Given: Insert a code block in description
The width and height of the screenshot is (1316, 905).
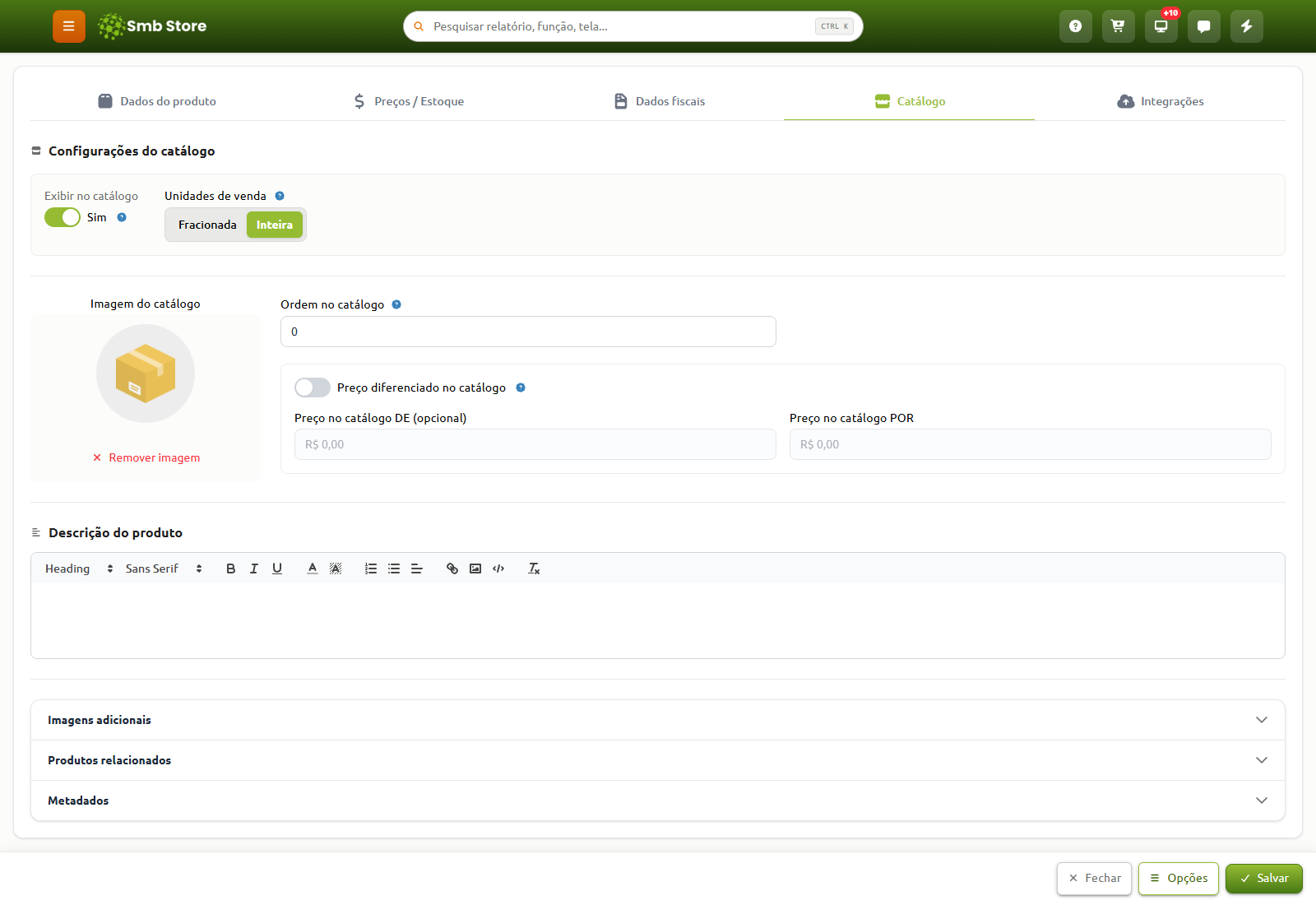Looking at the screenshot, I should tap(498, 569).
